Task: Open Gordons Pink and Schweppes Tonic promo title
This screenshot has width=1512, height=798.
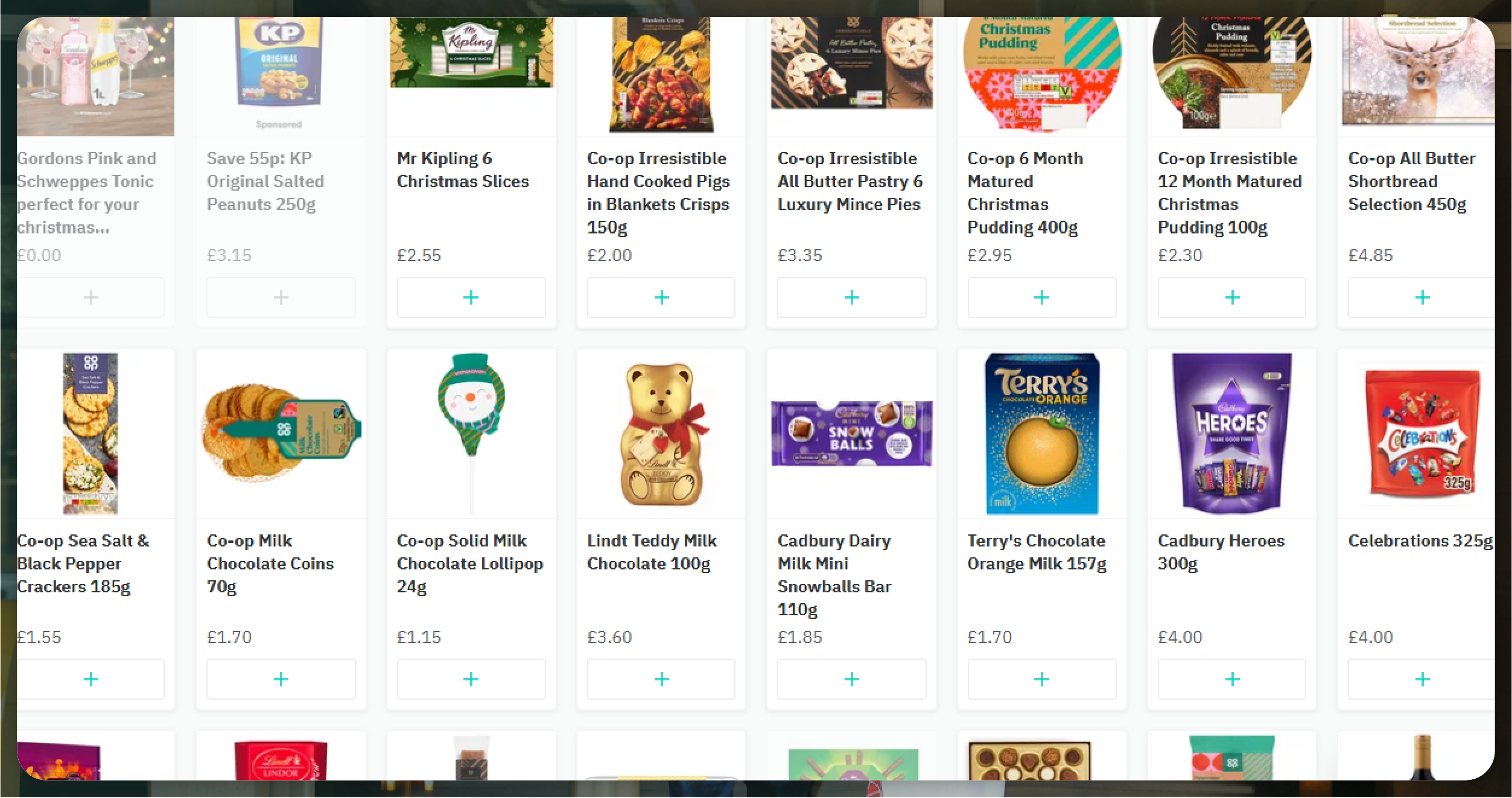Action: coord(86,193)
